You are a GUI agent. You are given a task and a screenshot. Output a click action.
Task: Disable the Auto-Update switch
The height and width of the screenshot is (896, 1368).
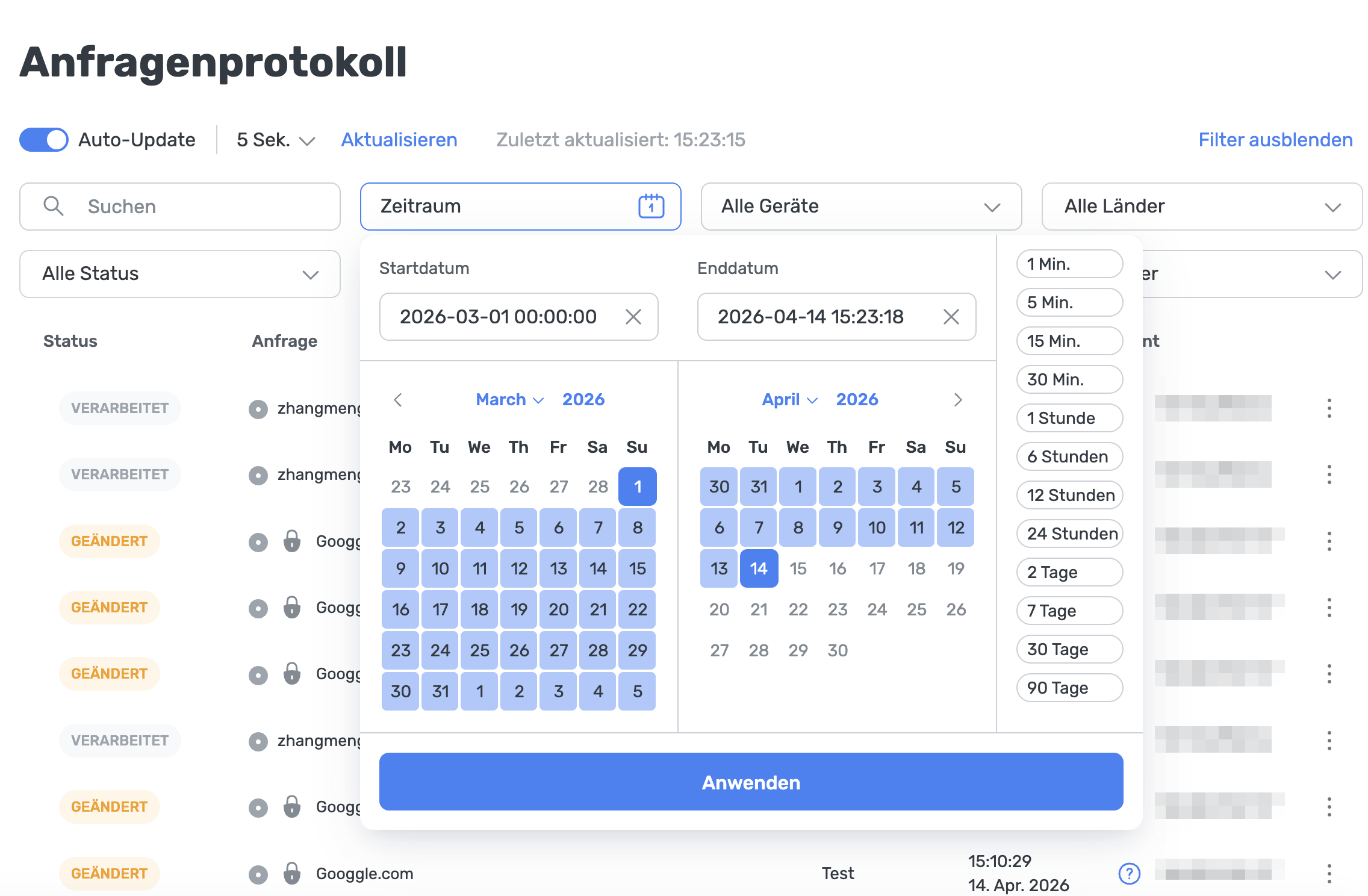[43, 139]
